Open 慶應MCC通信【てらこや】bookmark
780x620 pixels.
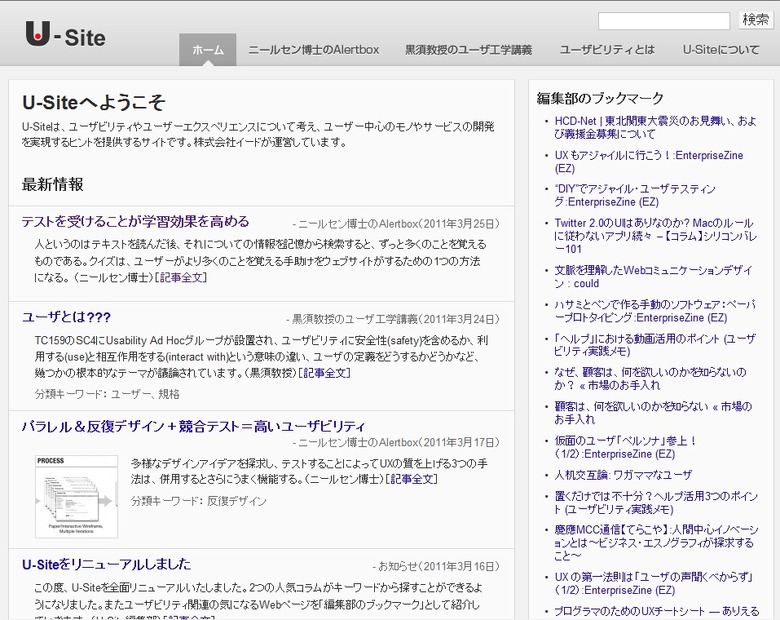[x=656, y=542]
